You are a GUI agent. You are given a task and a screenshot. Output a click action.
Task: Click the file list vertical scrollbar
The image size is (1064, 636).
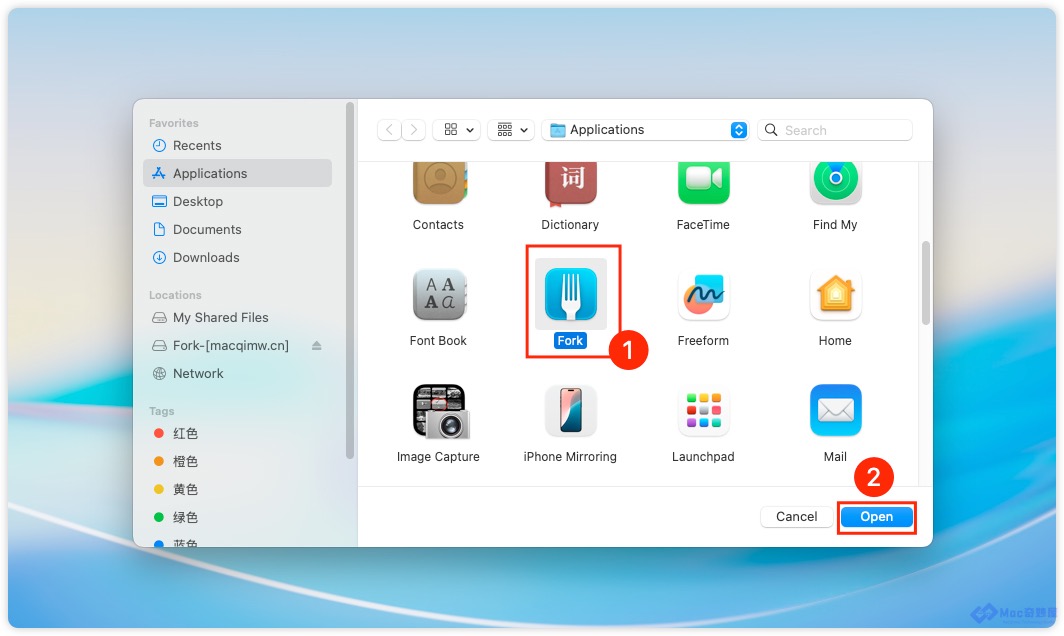926,282
